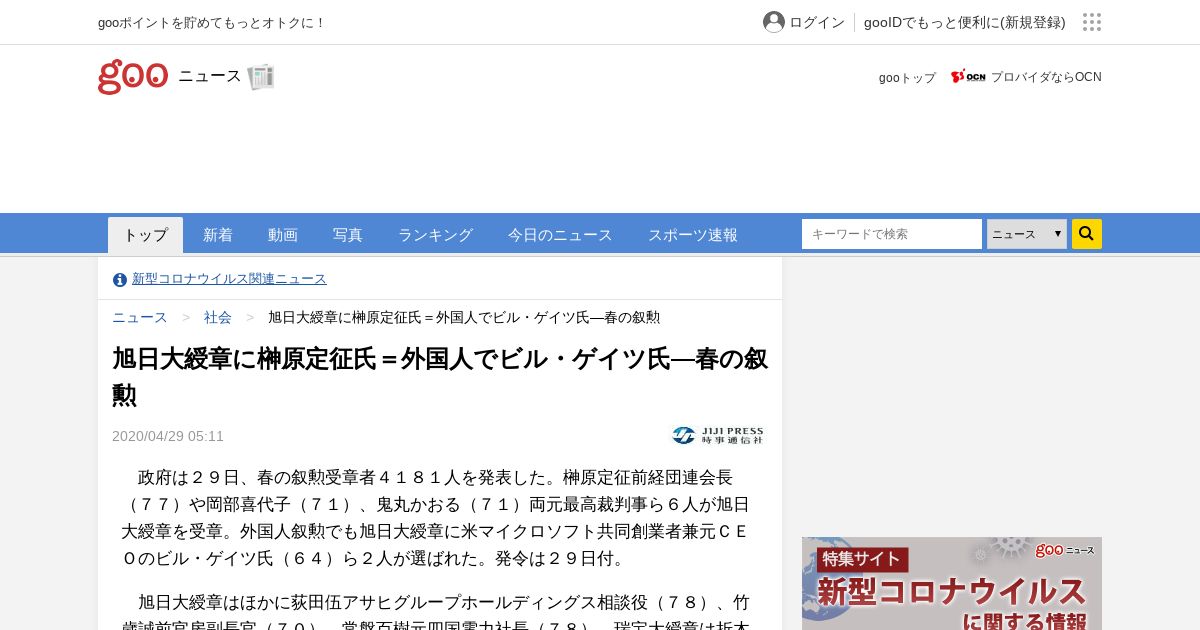The image size is (1200, 630).
Task: Go to the ランキング tab
Action: (x=435, y=235)
